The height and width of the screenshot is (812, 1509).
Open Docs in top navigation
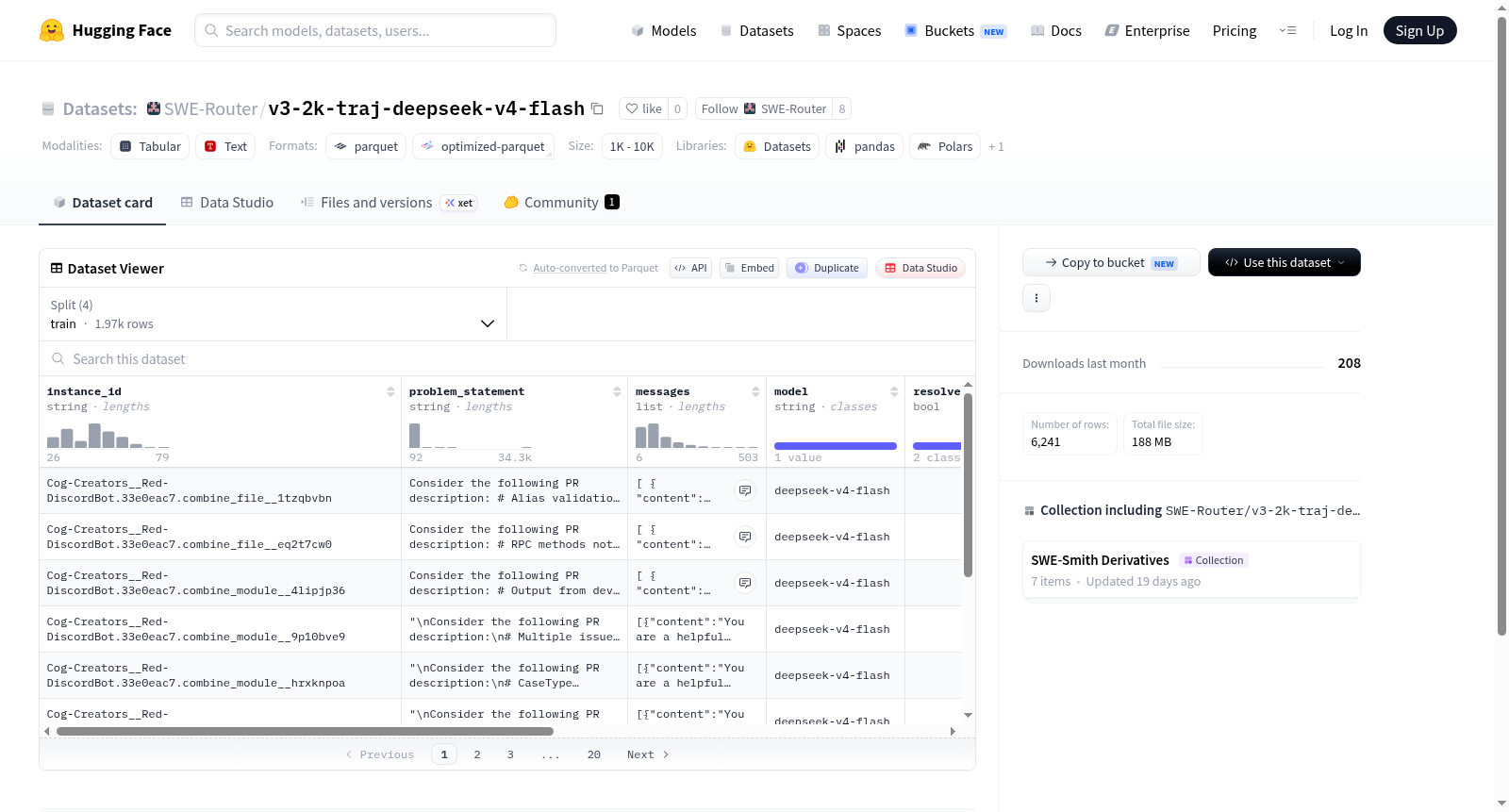tap(1056, 30)
